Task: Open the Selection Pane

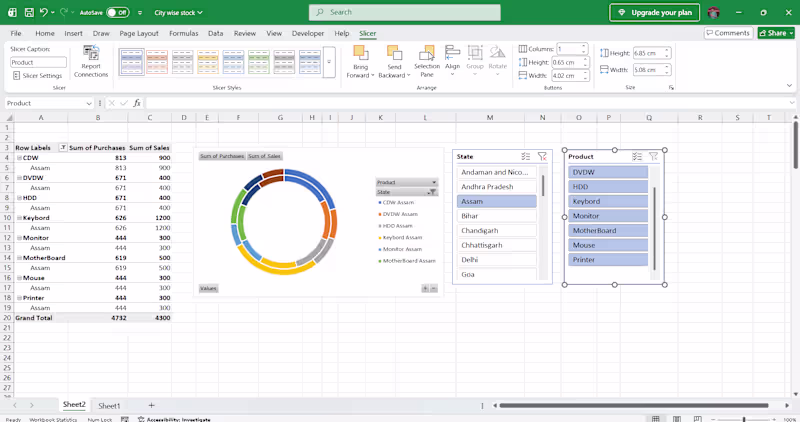Action: [427, 62]
